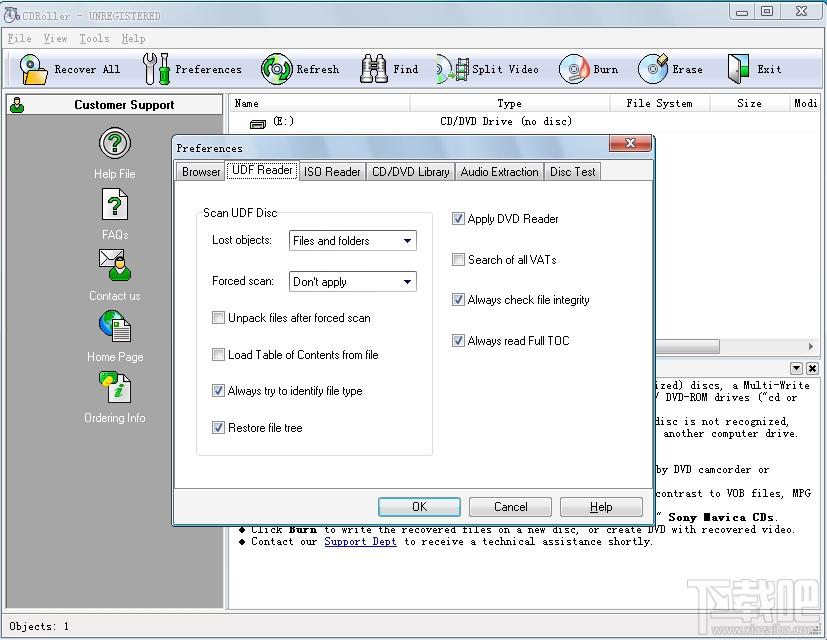Open the Split Video tool icon

point(453,69)
